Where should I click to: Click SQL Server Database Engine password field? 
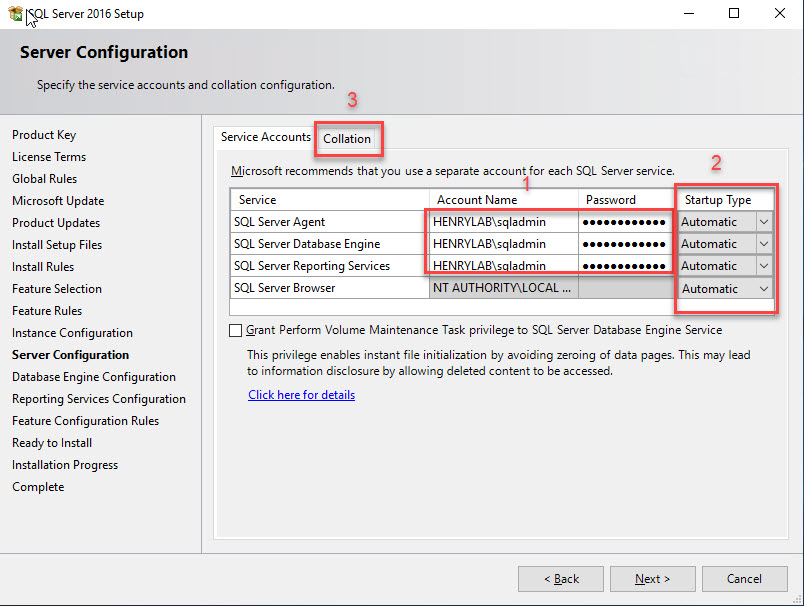point(625,243)
